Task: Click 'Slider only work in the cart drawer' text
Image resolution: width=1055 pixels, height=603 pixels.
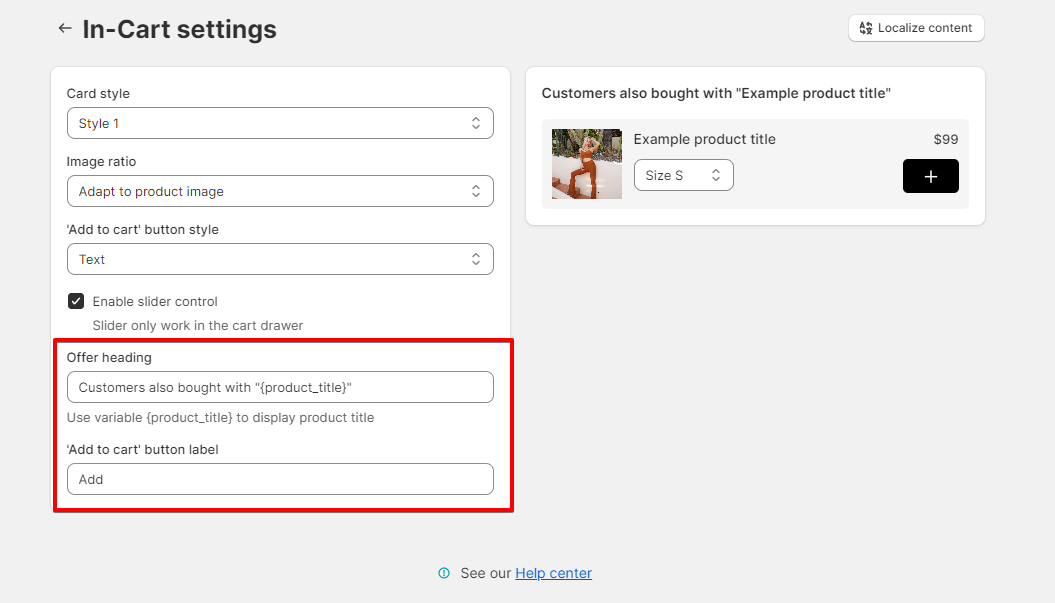Action: pos(198,326)
